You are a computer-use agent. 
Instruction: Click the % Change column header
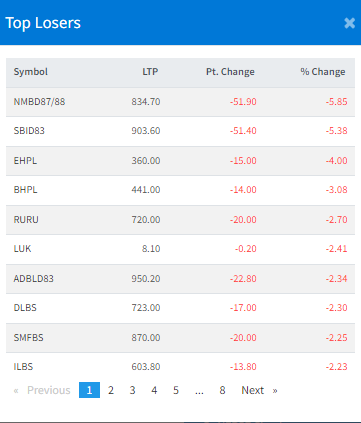coord(323,72)
